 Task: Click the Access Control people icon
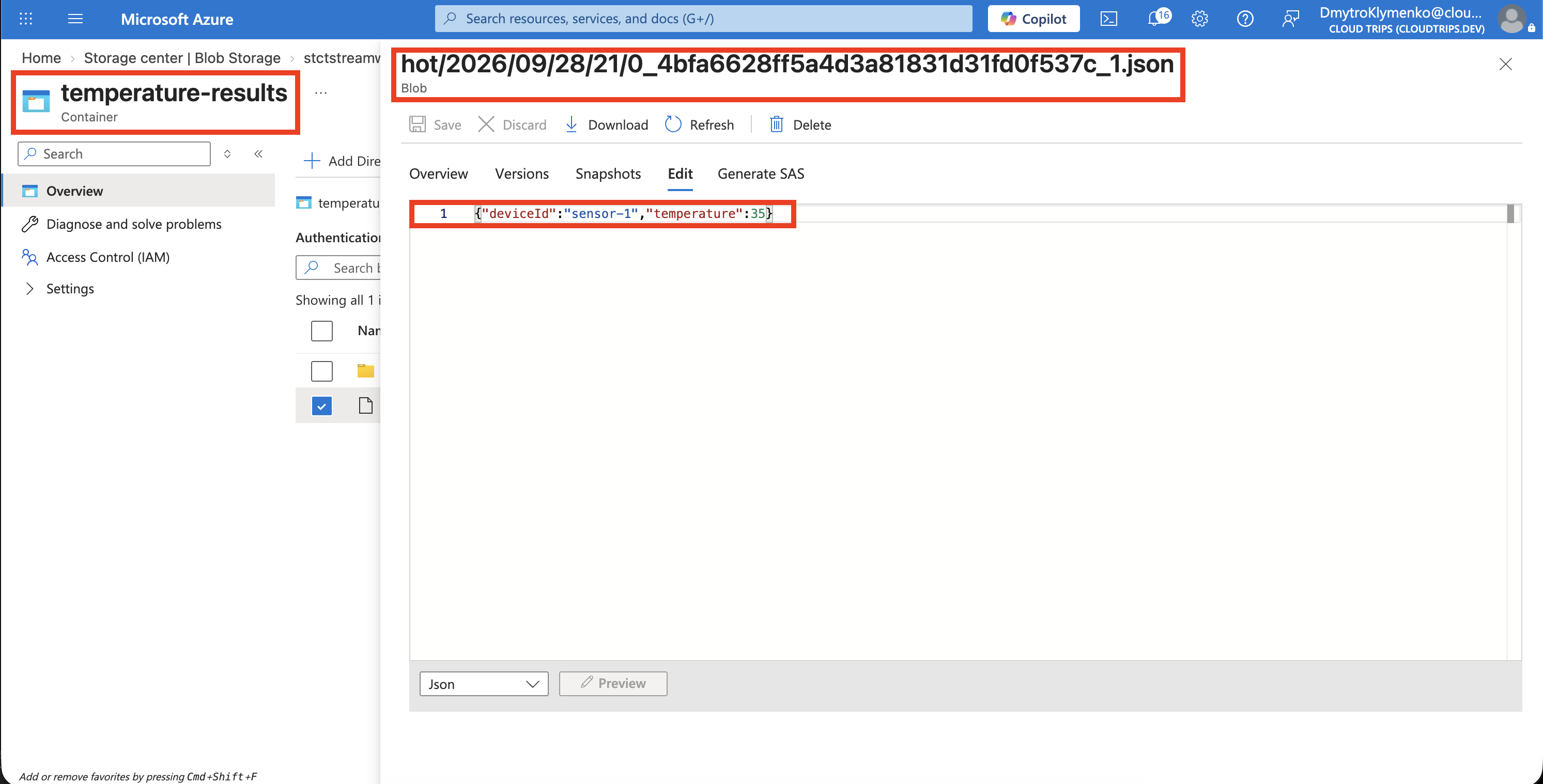[29, 257]
